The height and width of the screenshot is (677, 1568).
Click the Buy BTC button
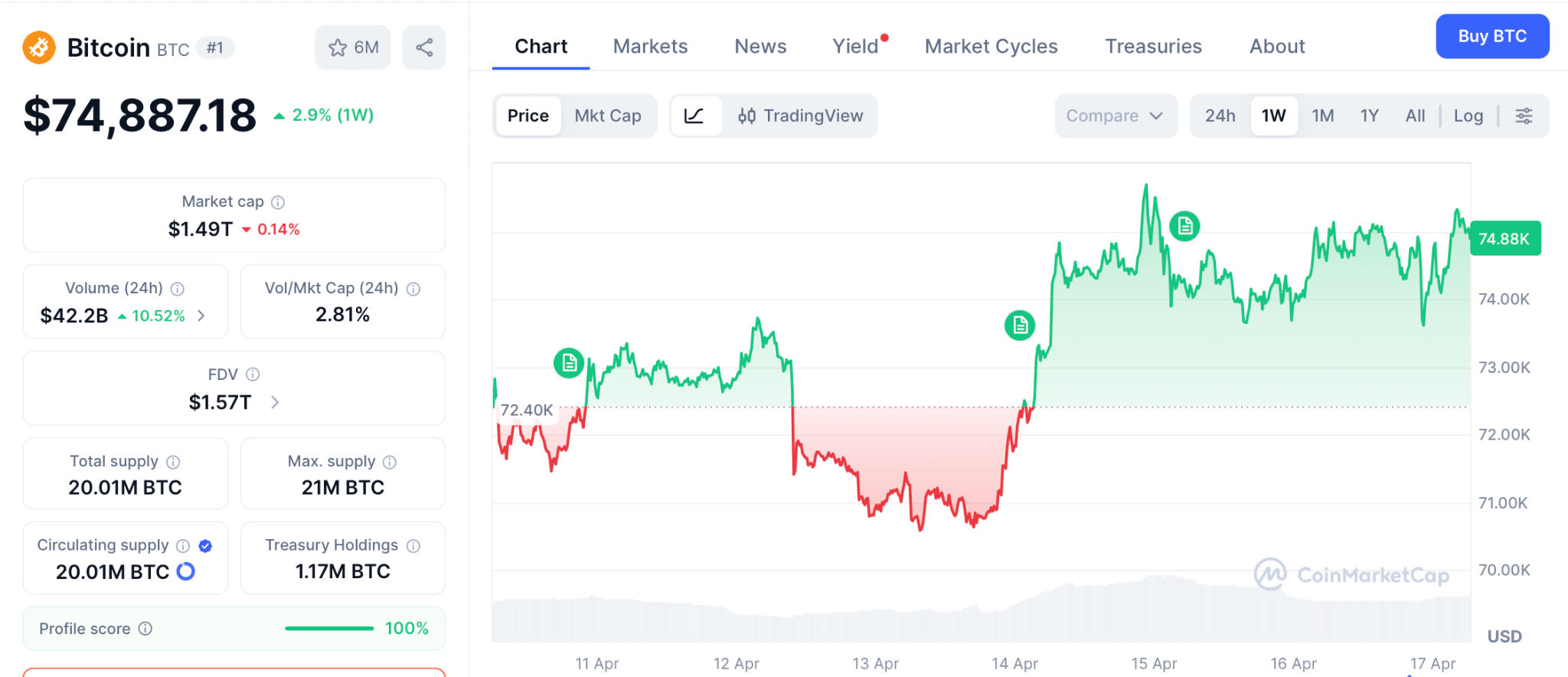pyautogui.click(x=1491, y=36)
